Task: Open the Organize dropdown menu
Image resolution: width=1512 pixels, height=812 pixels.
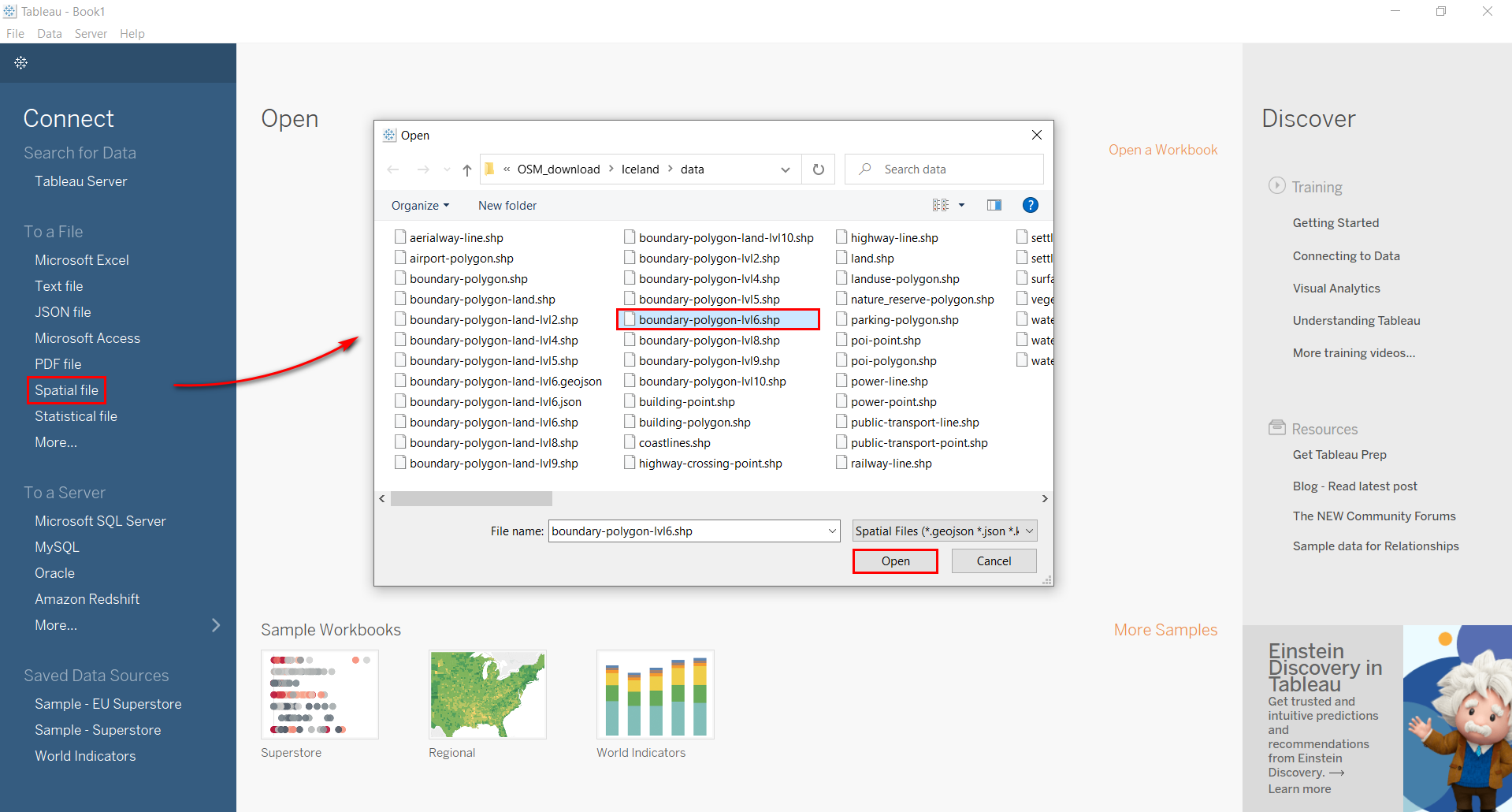Action: click(x=420, y=206)
